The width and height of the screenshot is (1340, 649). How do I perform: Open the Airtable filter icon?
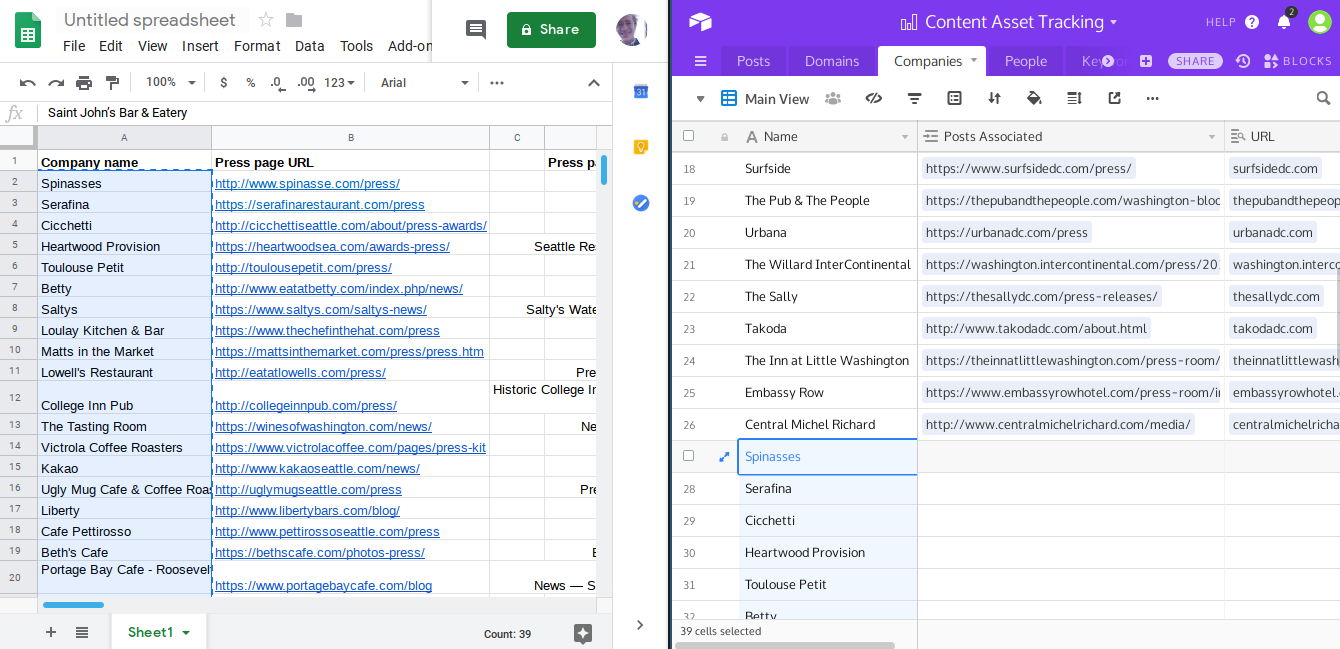[x=914, y=98]
